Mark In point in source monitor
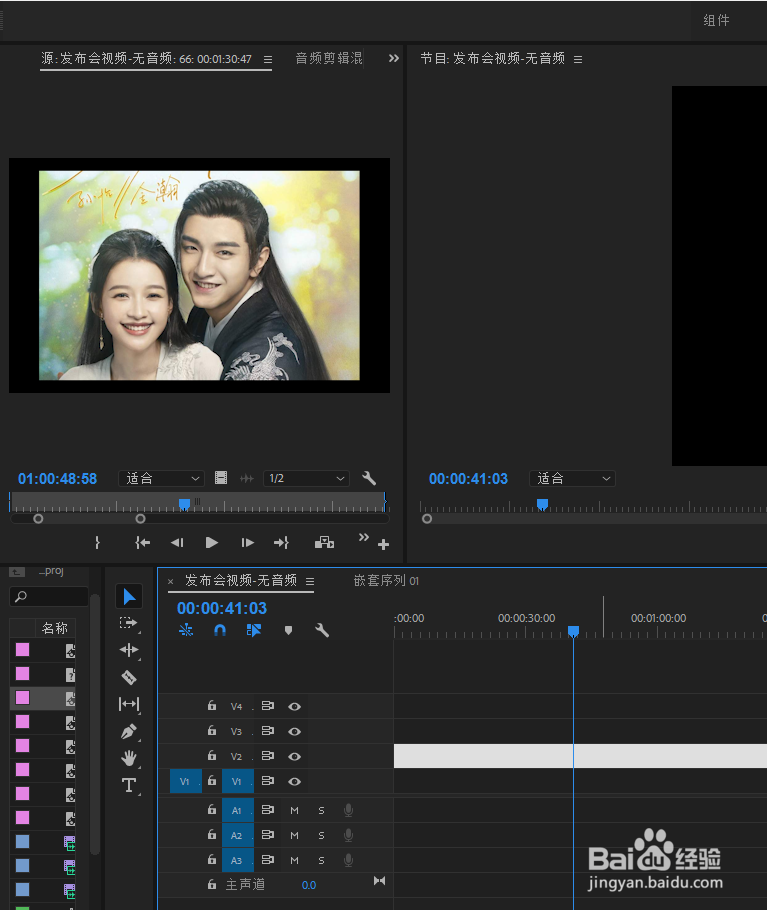This screenshot has width=767, height=910. pos(97,543)
